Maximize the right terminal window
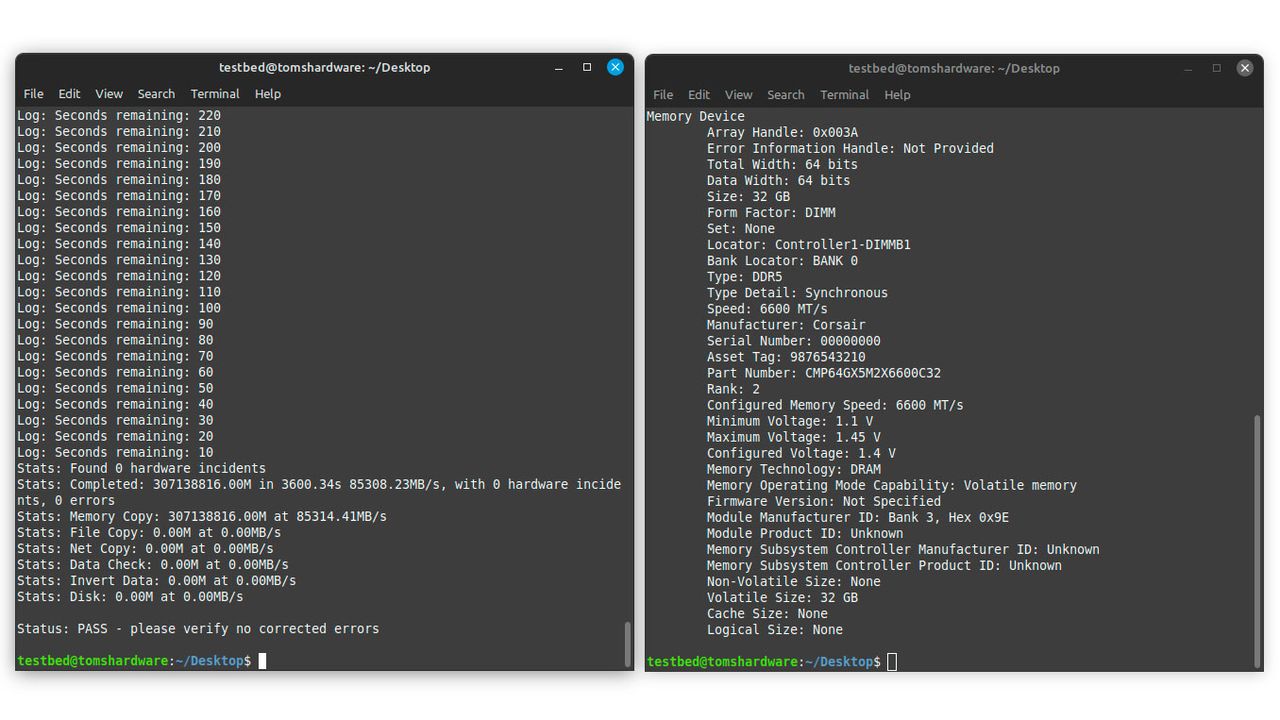1280x720 pixels. pyautogui.click(x=1217, y=68)
